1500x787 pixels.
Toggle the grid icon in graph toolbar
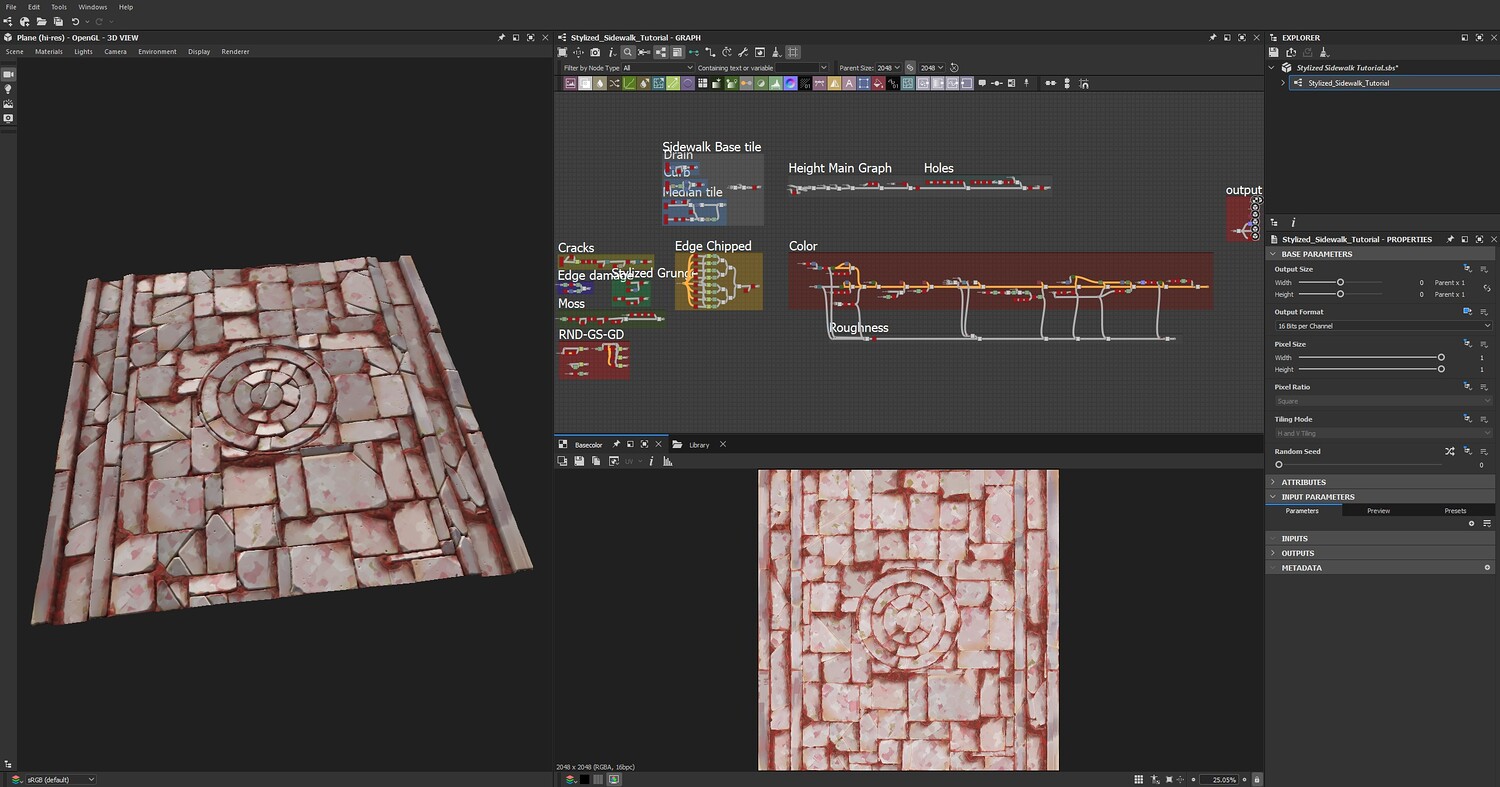pos(793,52)
